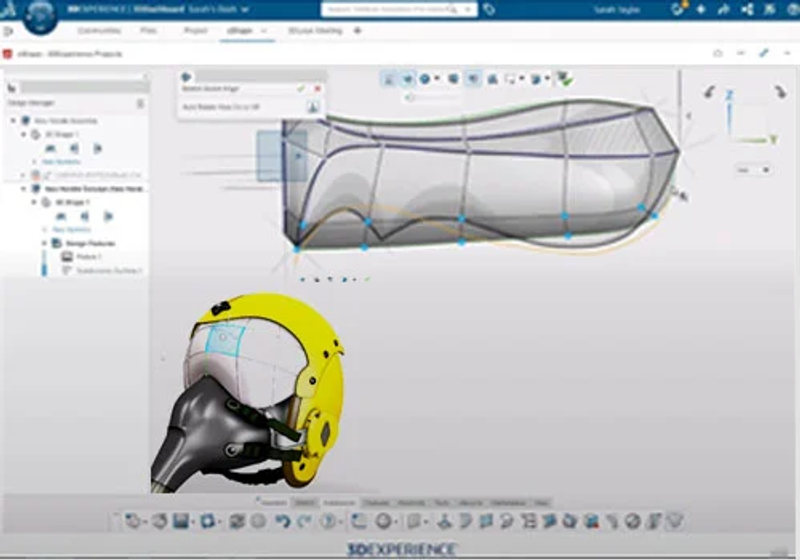Screen dimensions: 800x560
Task: Click the small green check below the 3D mesh
Action: pos(367,279)
